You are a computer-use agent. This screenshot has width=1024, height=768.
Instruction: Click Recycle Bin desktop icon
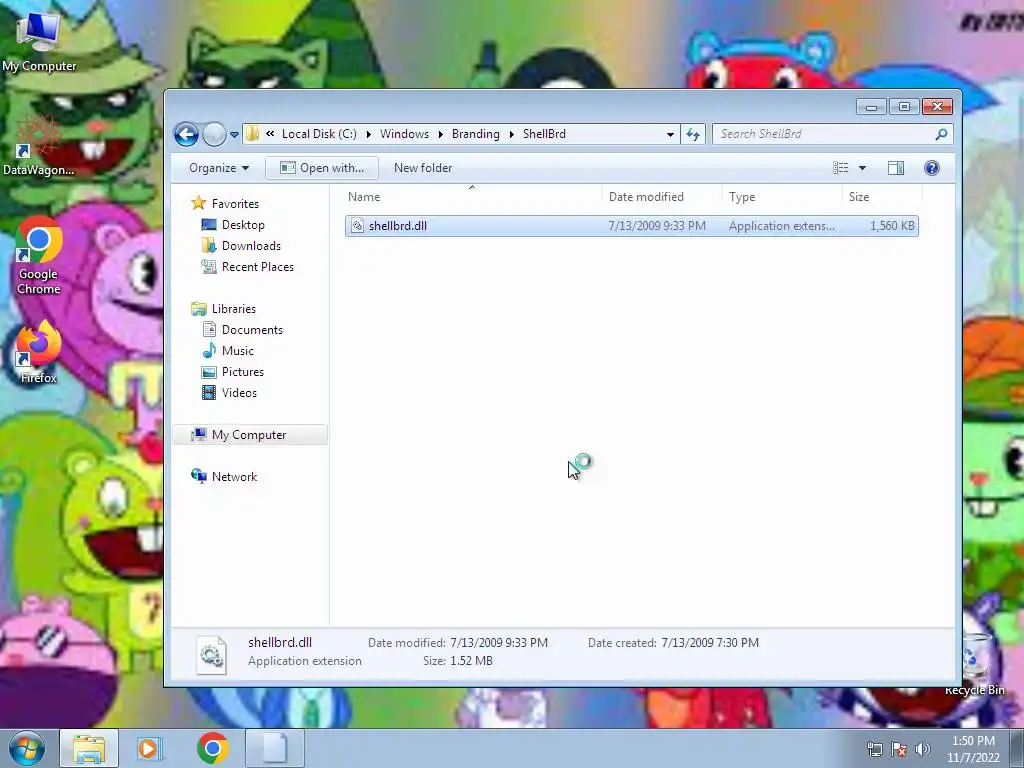point(974,663)
